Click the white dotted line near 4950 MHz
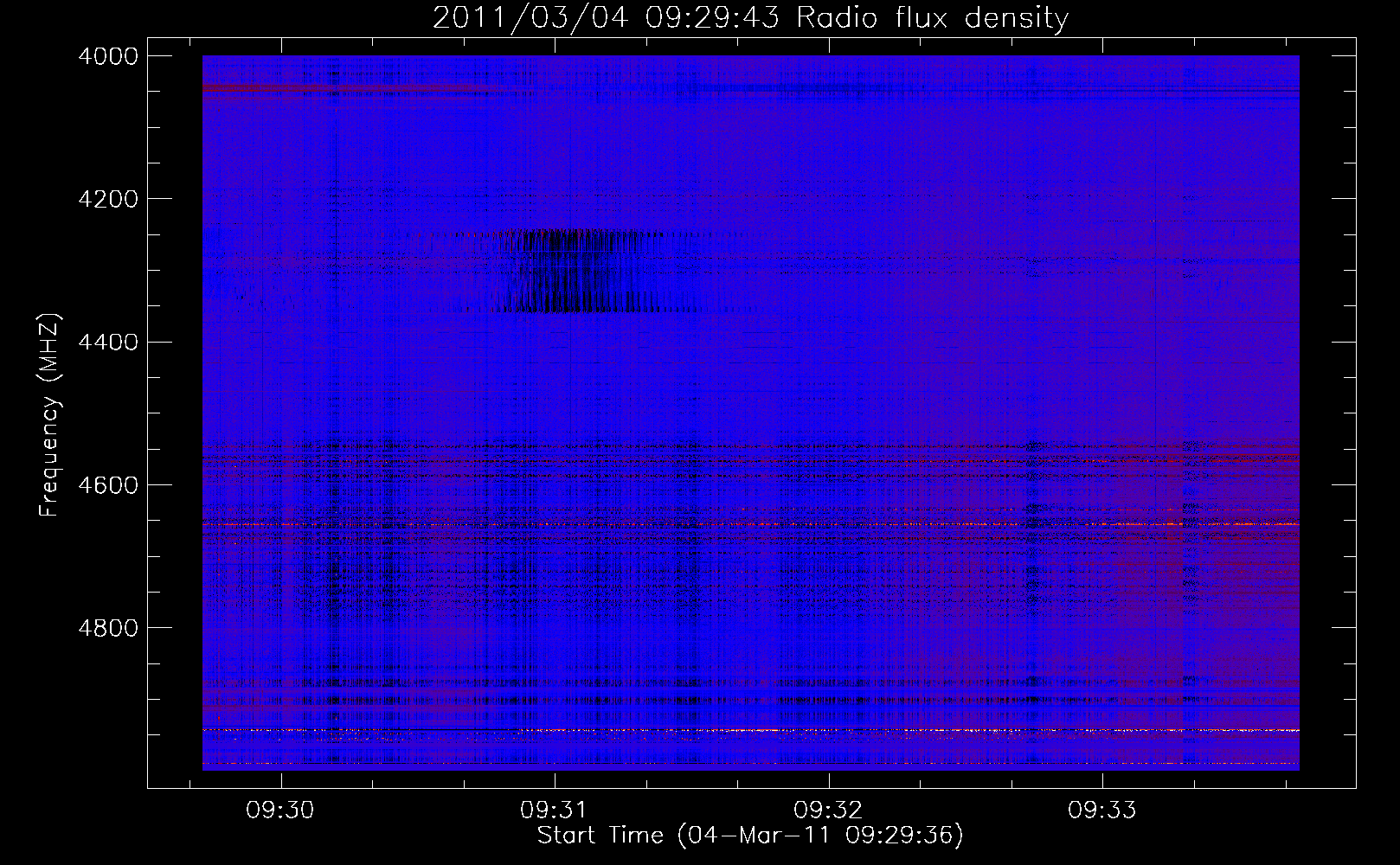 (x=750, y=731)
